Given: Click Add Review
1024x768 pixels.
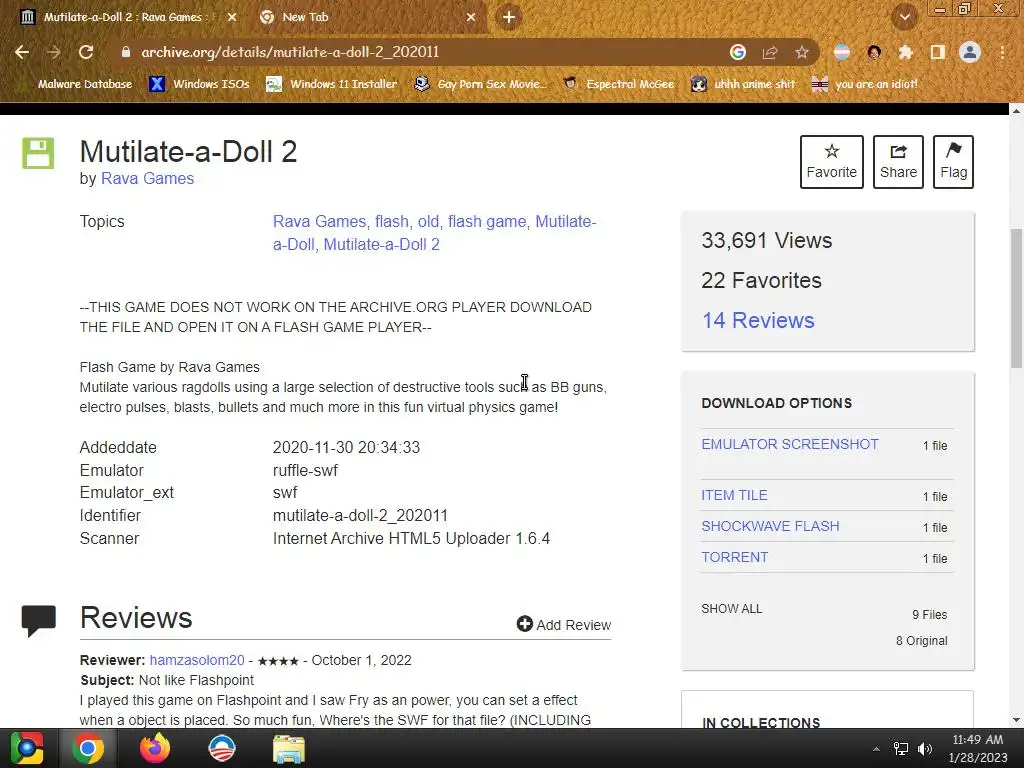Looking at the screenshot, I should 564,624.
